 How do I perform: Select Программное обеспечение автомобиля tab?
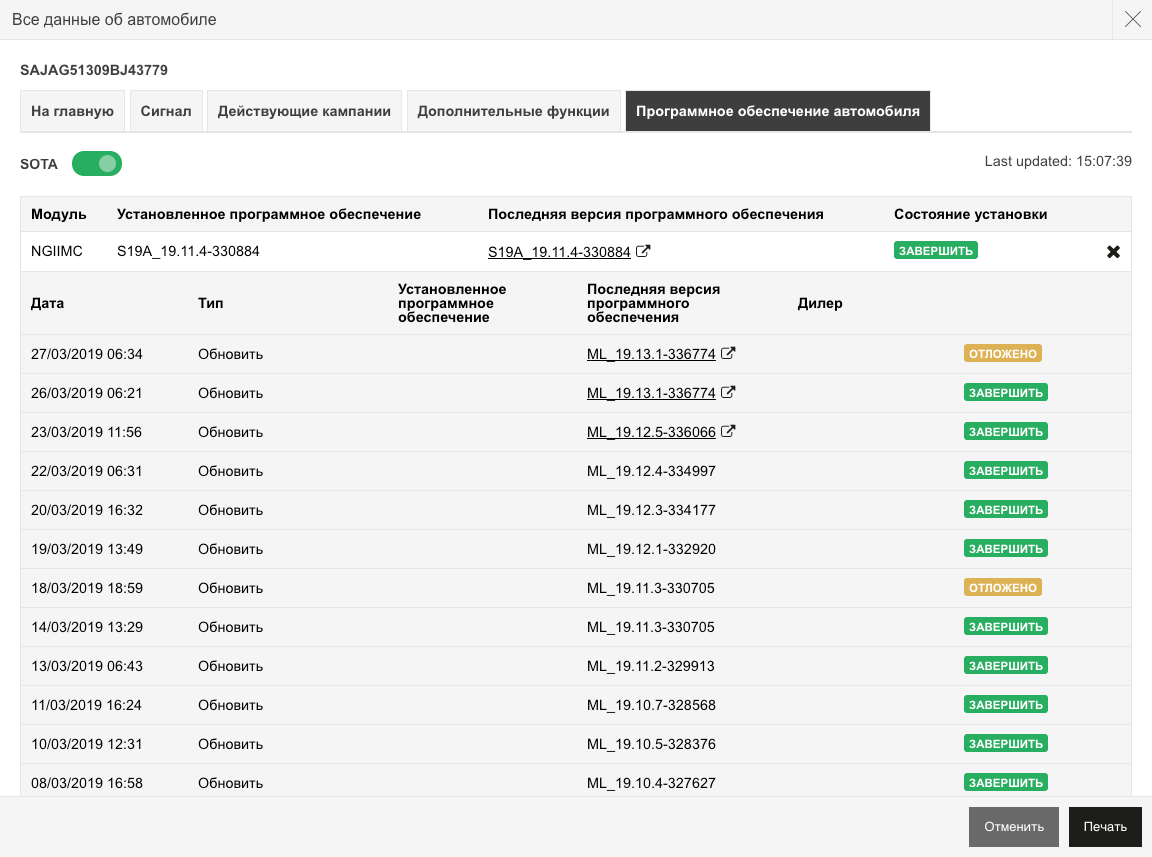click(778, 111)
